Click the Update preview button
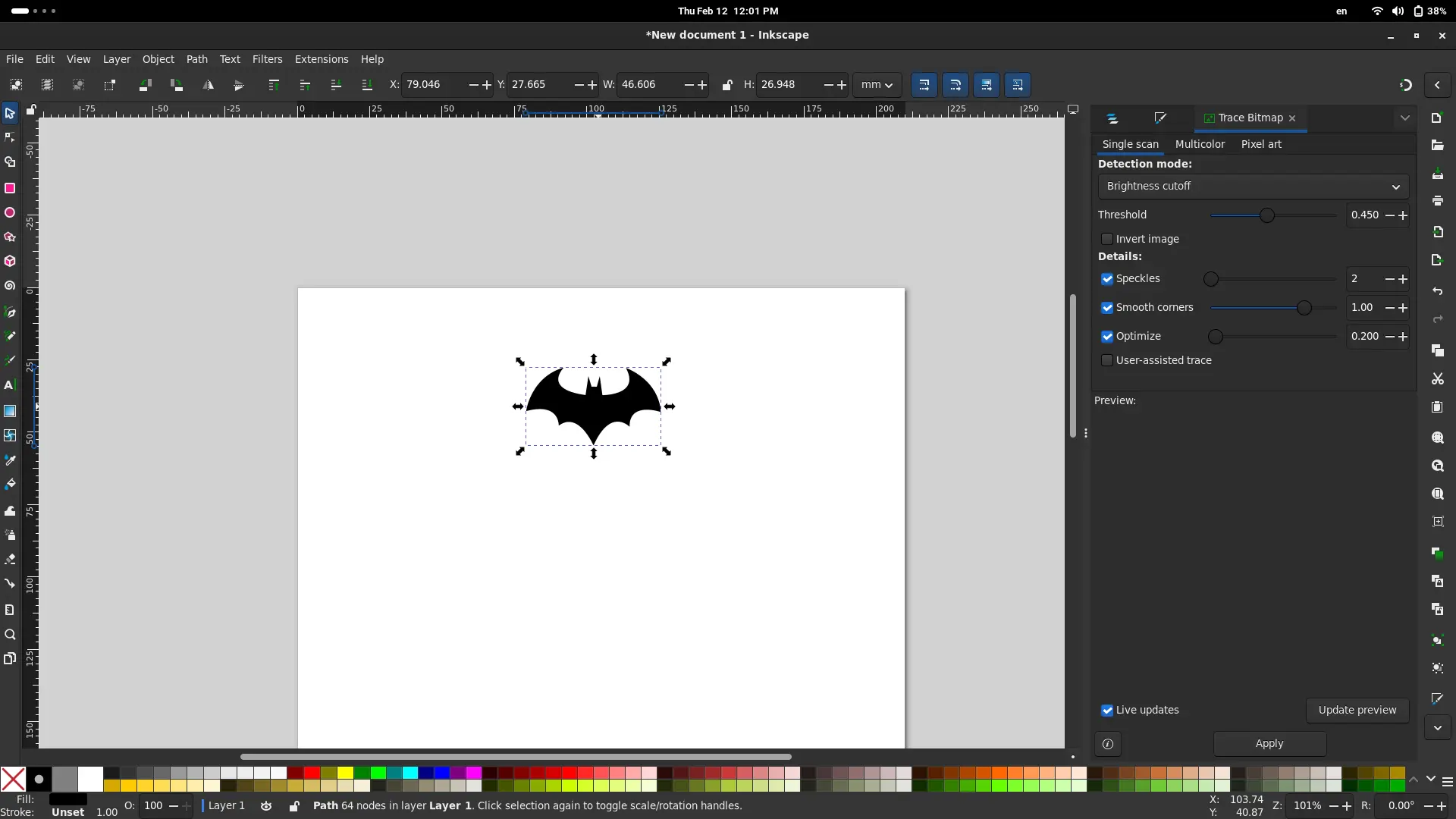This screenshot has height=819, width=1456. (1357, 711)
